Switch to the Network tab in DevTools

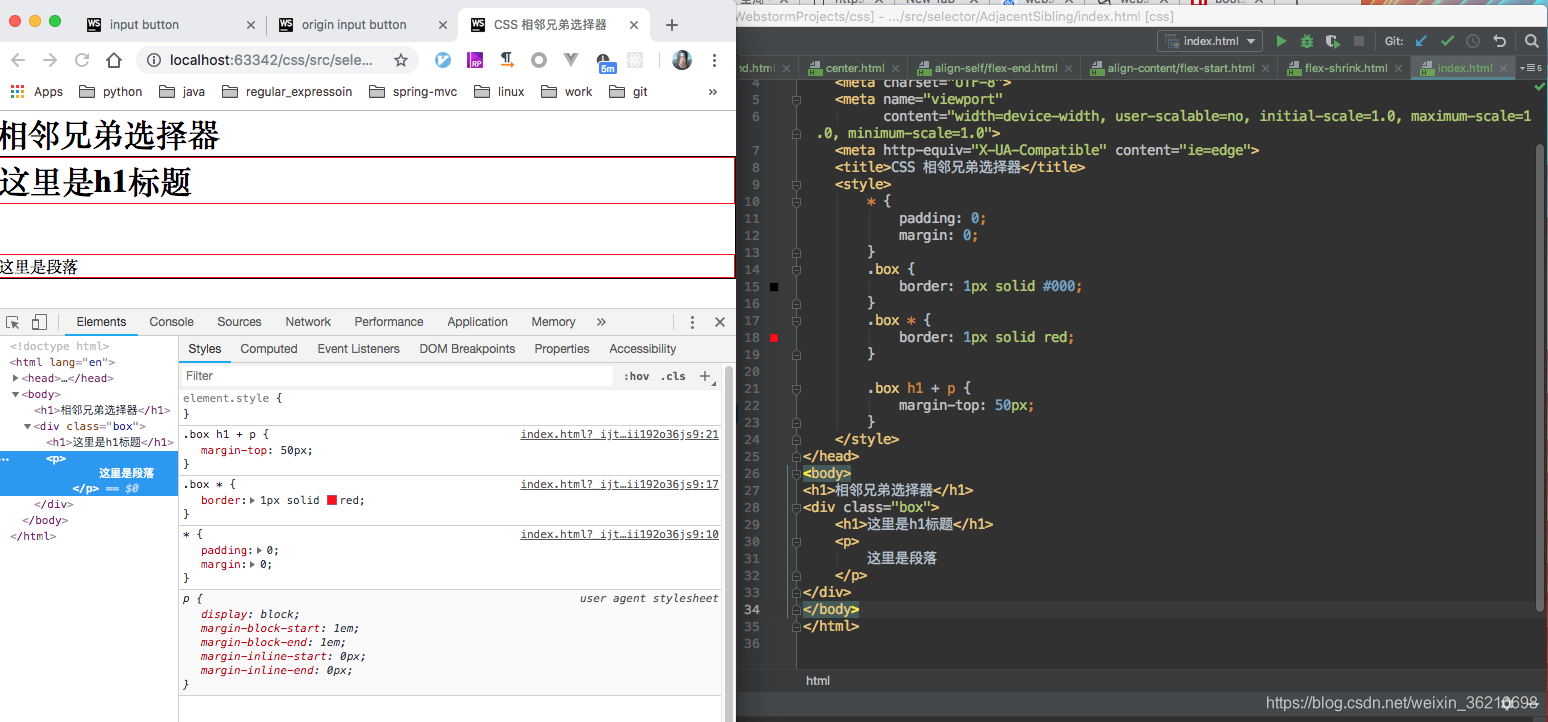308,322
